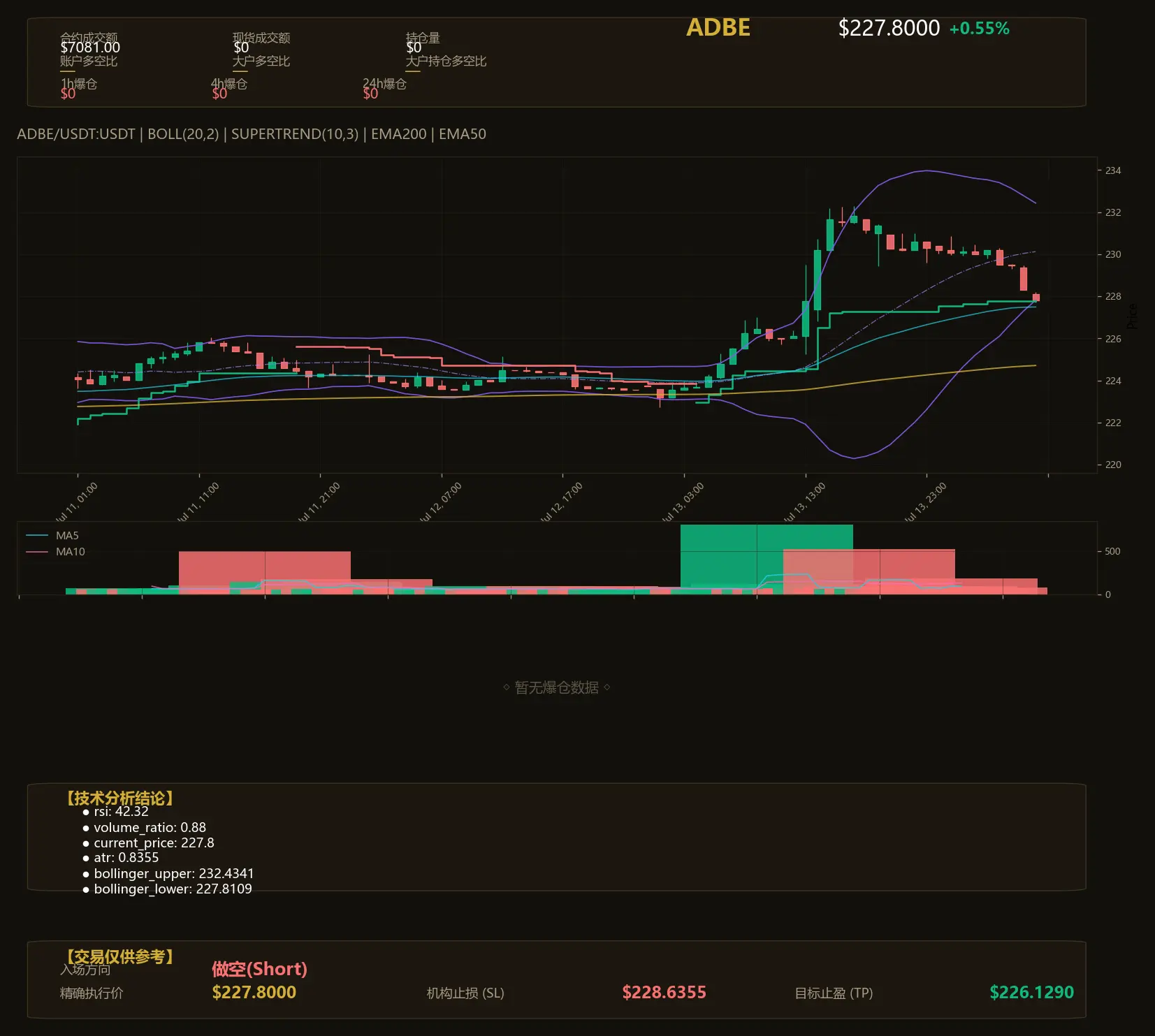Click the $227.8000 current price
The height and width of the screenshot is (1036, 1155).
(889, 28)
